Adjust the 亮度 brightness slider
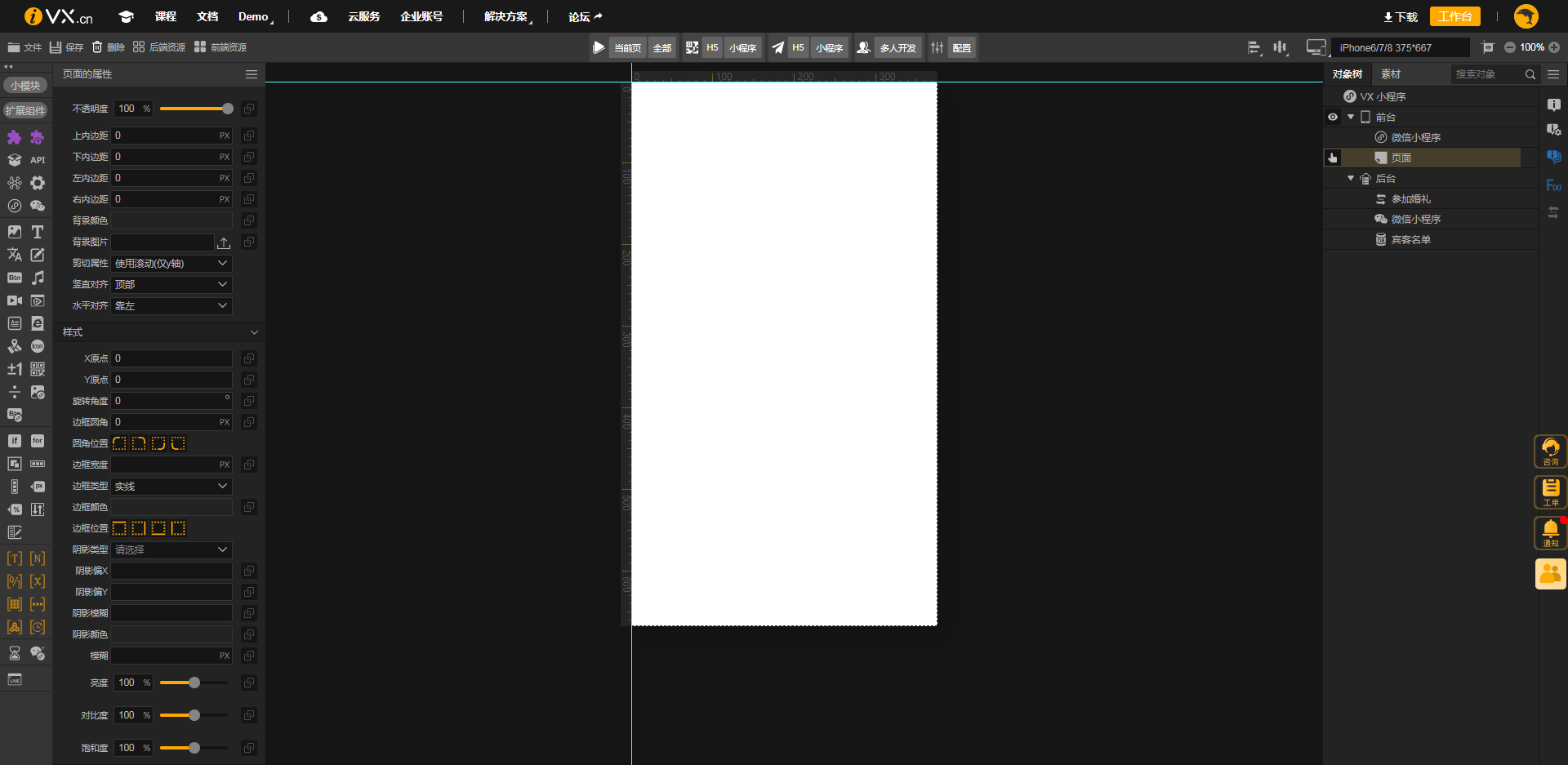Image resolution: width=1568 pixels, height=765 pixels. [x=194, y=683]
